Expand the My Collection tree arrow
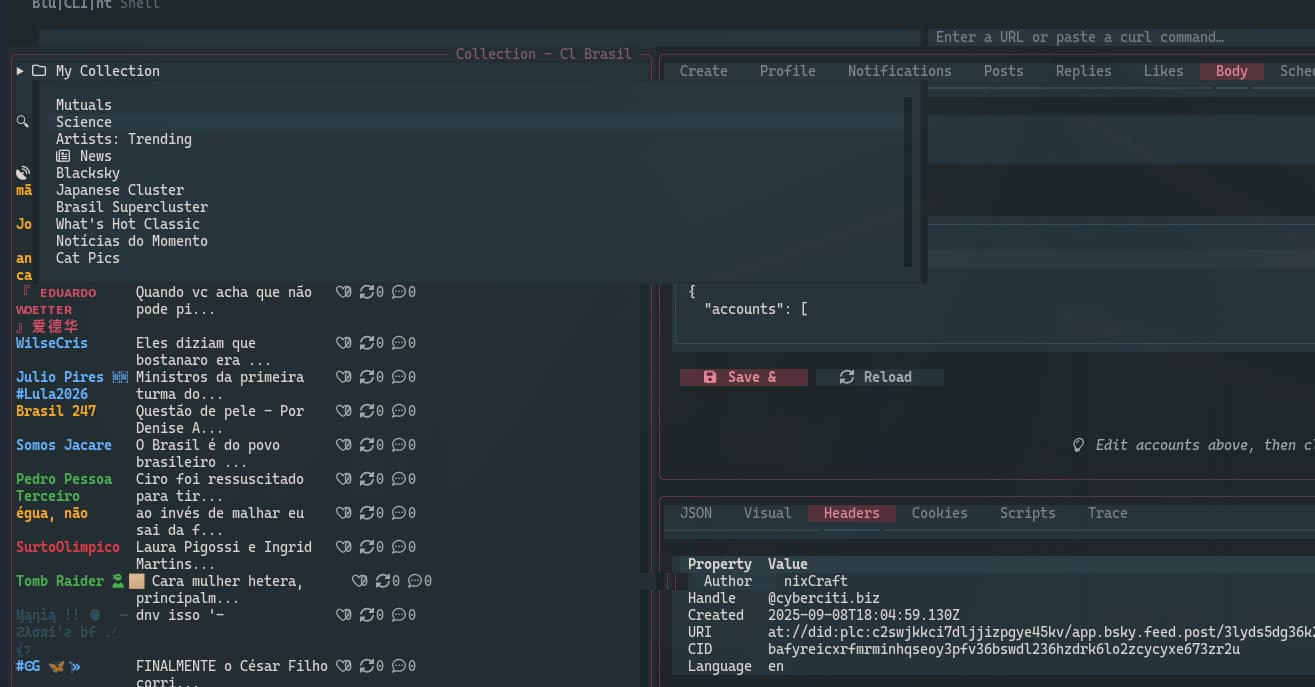1315x687 pixels. coord(20,71)
